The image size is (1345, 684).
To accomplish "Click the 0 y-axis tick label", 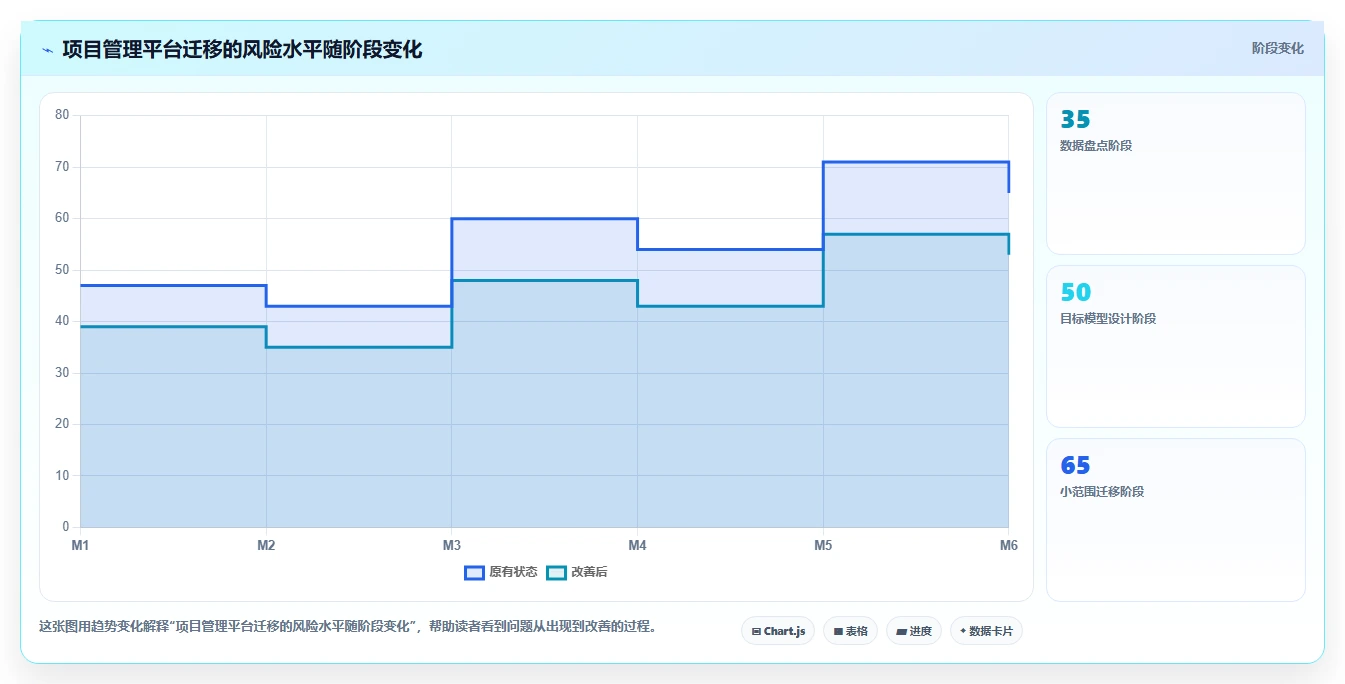I will 66,527.
